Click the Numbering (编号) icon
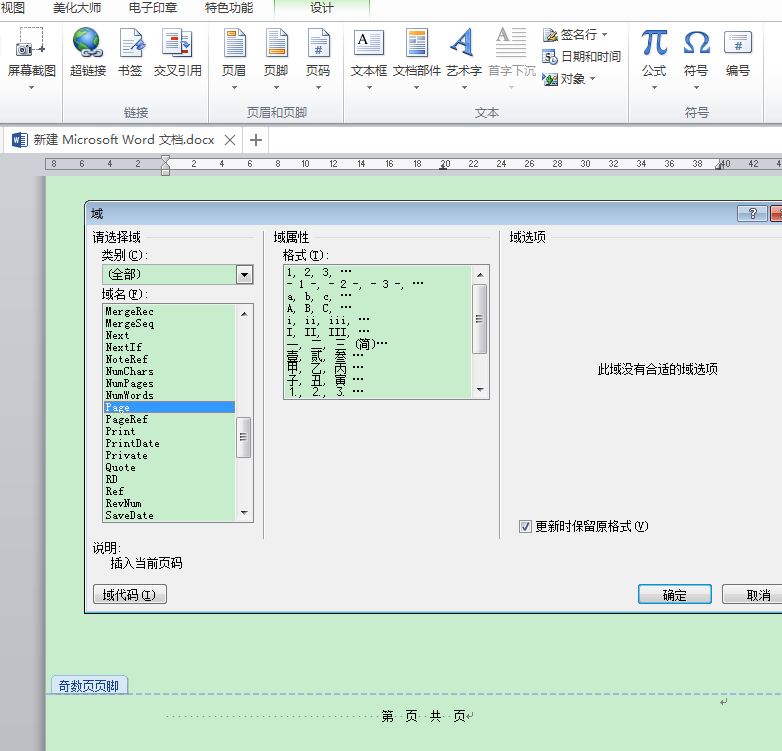Viewport: 782px width, 751px height. [738, 42]
